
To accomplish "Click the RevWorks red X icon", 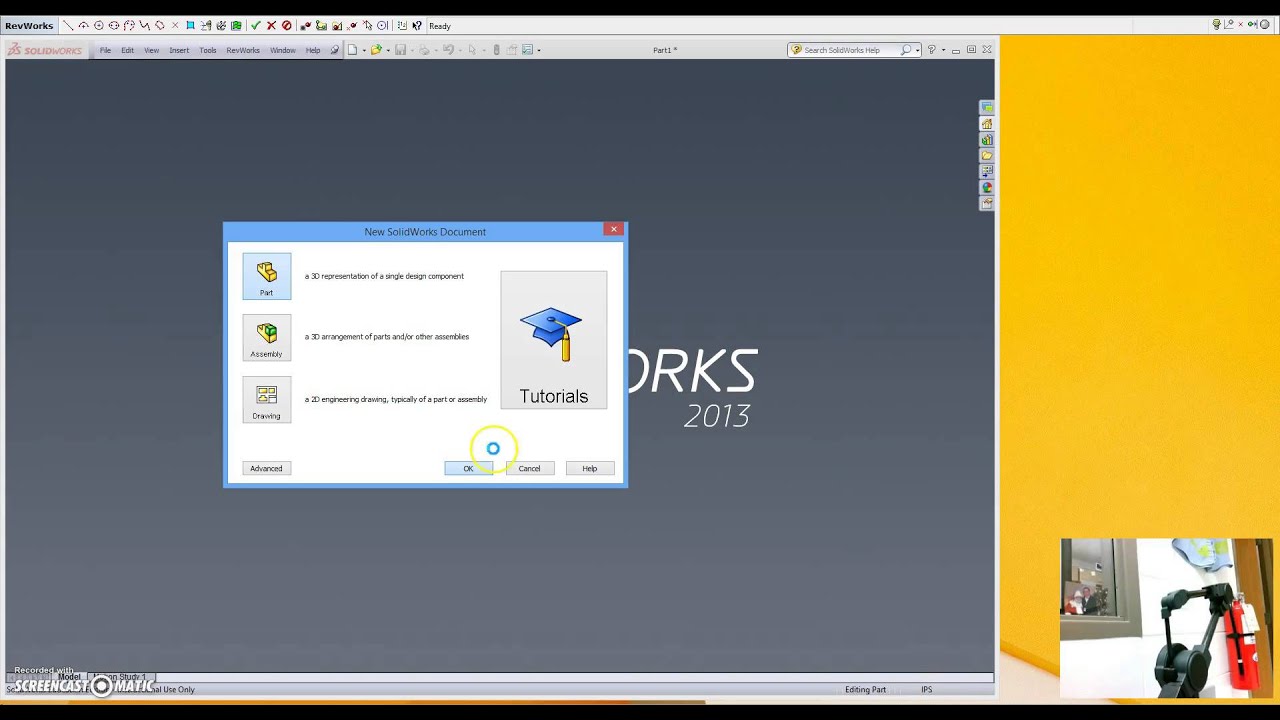I will click(x=271, y=25).
